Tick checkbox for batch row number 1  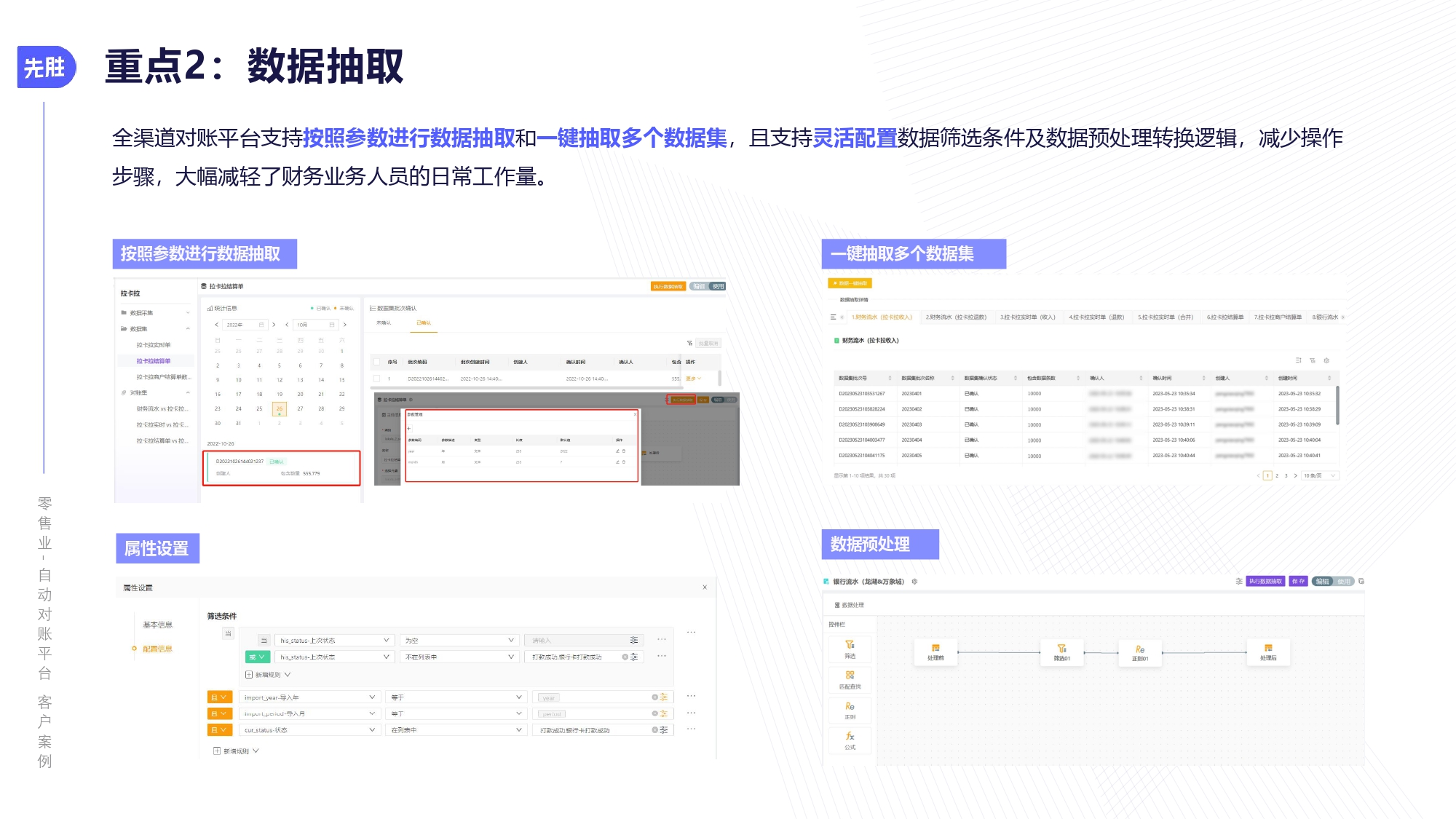[377, 379]
